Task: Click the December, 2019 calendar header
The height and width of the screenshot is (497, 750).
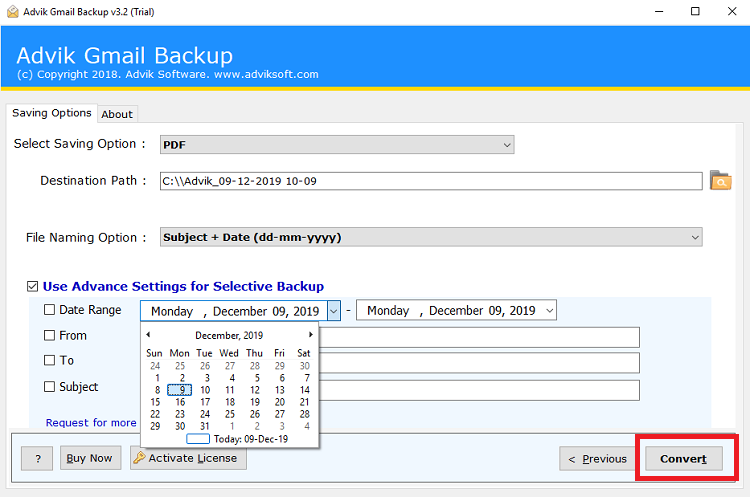Action: click(229, 335)
